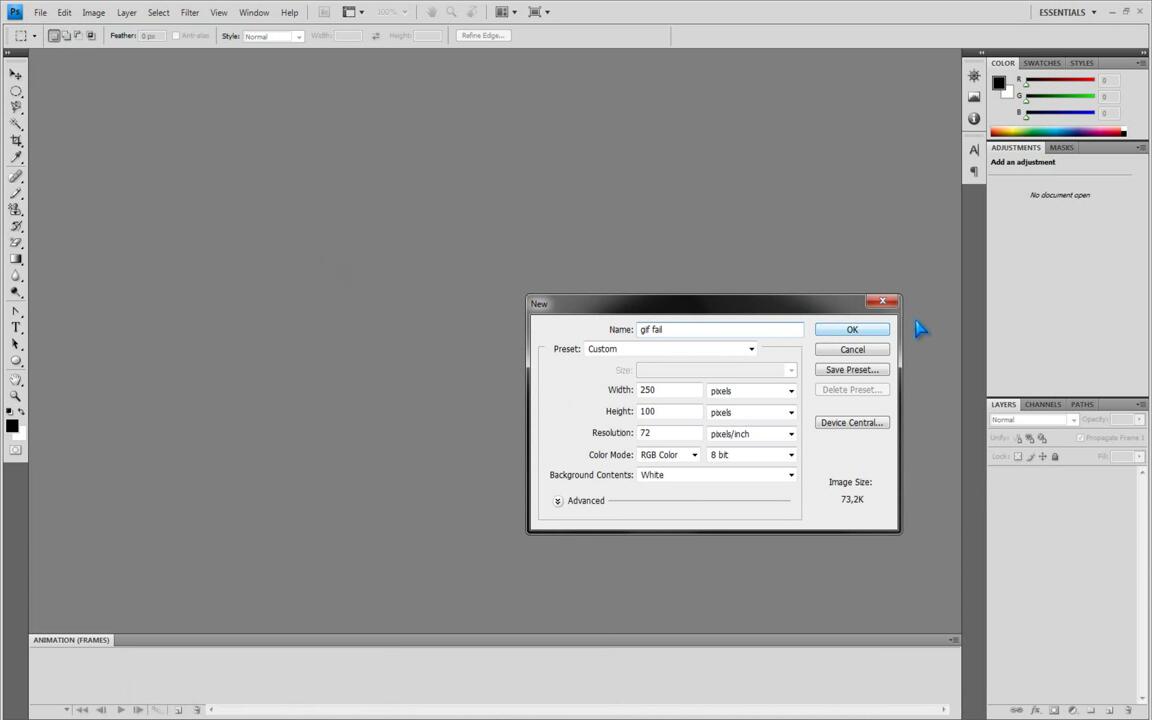
Task: Select the Magic Wand tool
Action: (16, 124)
